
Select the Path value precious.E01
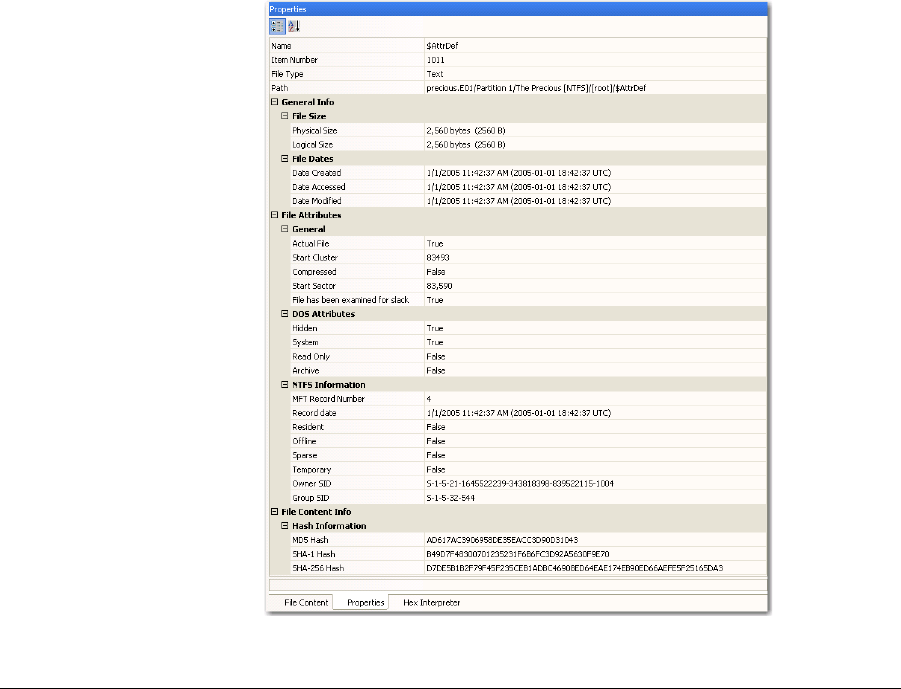[x=536, y=88]
